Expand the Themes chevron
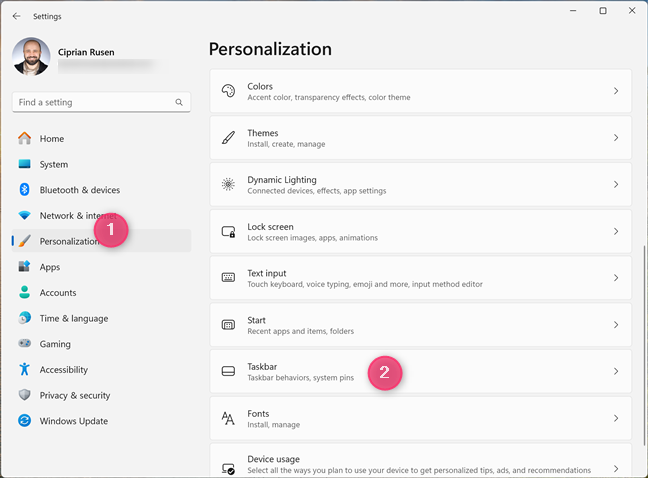Screen dimensions: 648x478 (x=616, y=138)
